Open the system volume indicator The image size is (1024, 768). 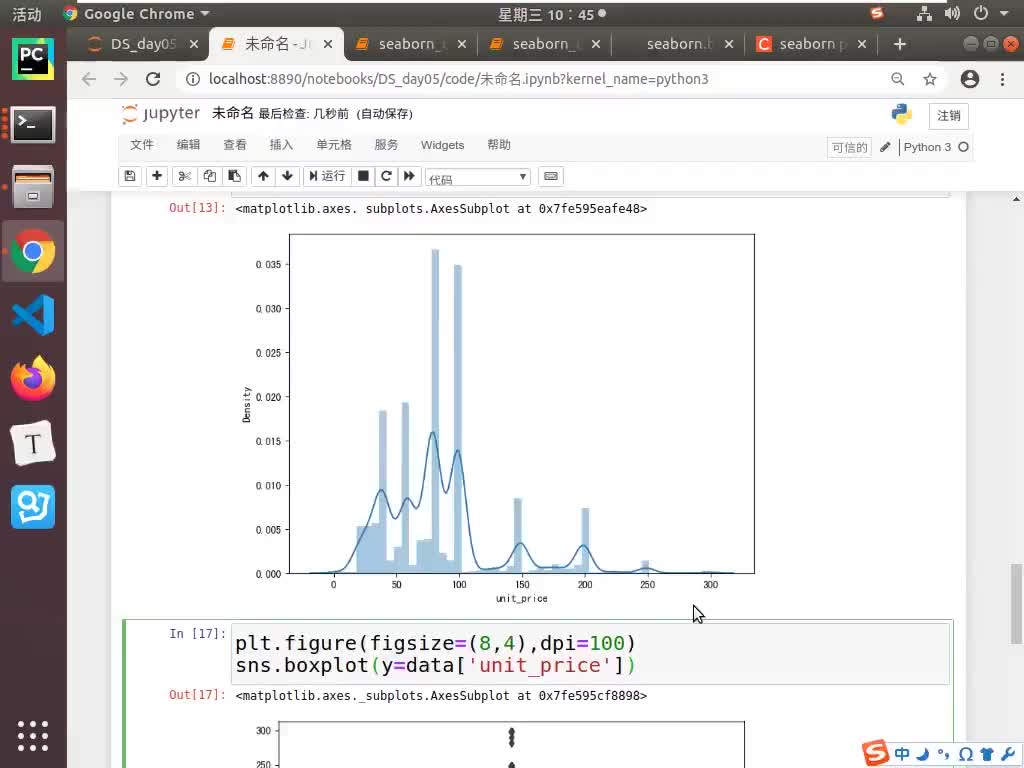(x=952, y=14)
